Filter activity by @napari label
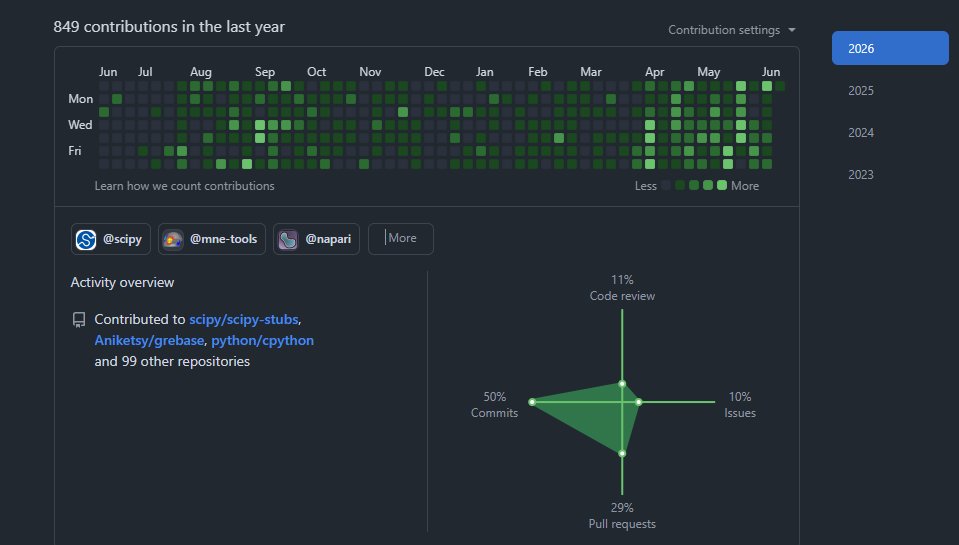This screenshot has height=545, width=959. click(328, 239)
